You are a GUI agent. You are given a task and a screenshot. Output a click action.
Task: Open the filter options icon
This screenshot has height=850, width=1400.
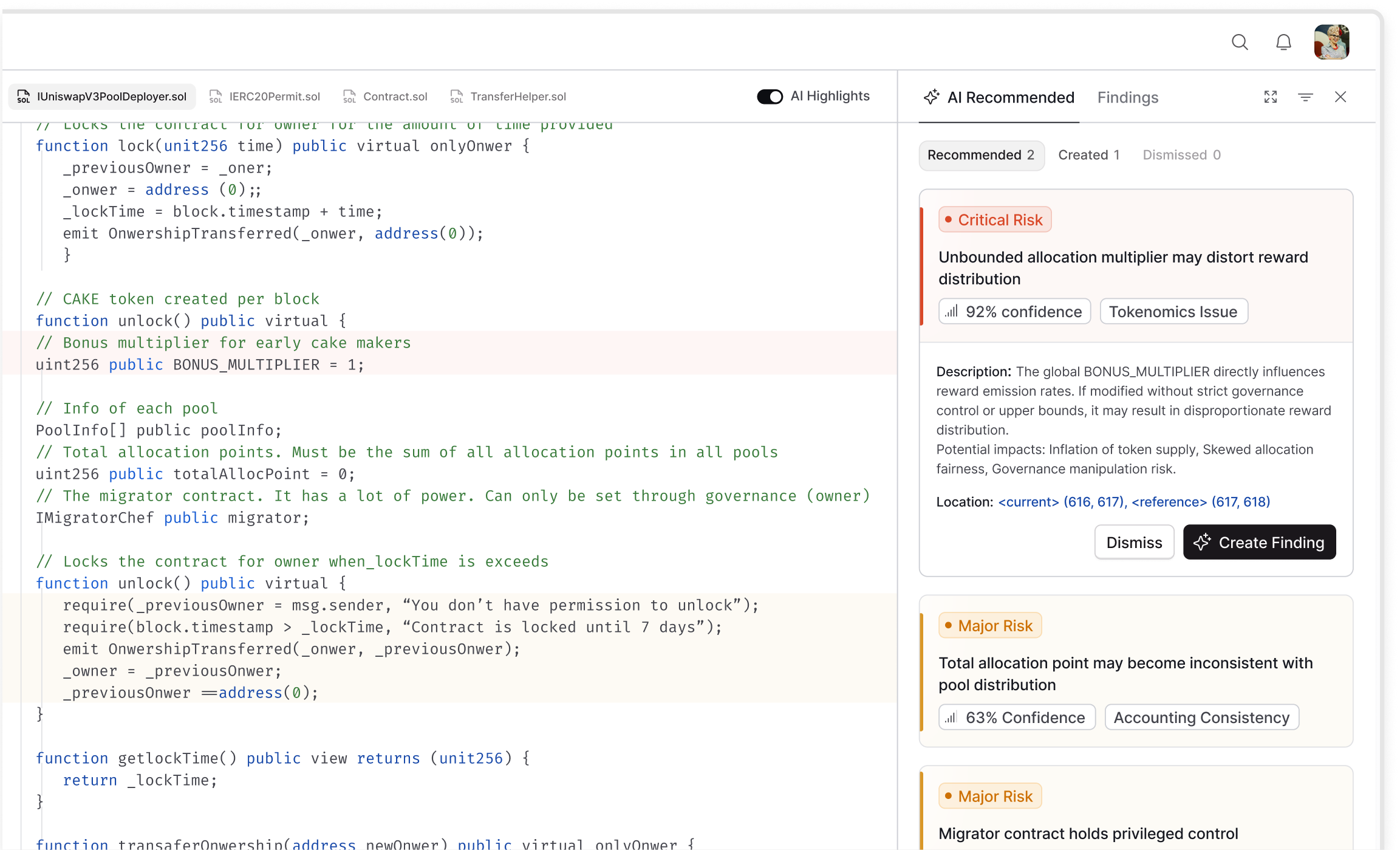[1305, 97]
